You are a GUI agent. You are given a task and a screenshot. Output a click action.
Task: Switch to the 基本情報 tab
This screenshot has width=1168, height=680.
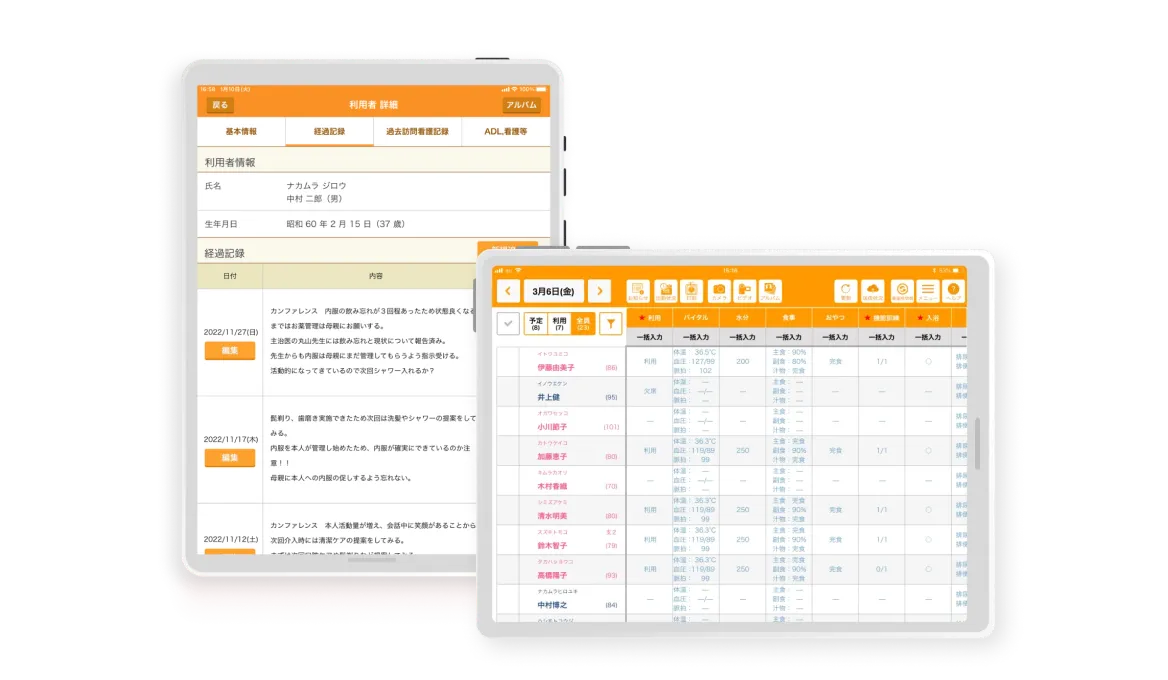[241, 131]
